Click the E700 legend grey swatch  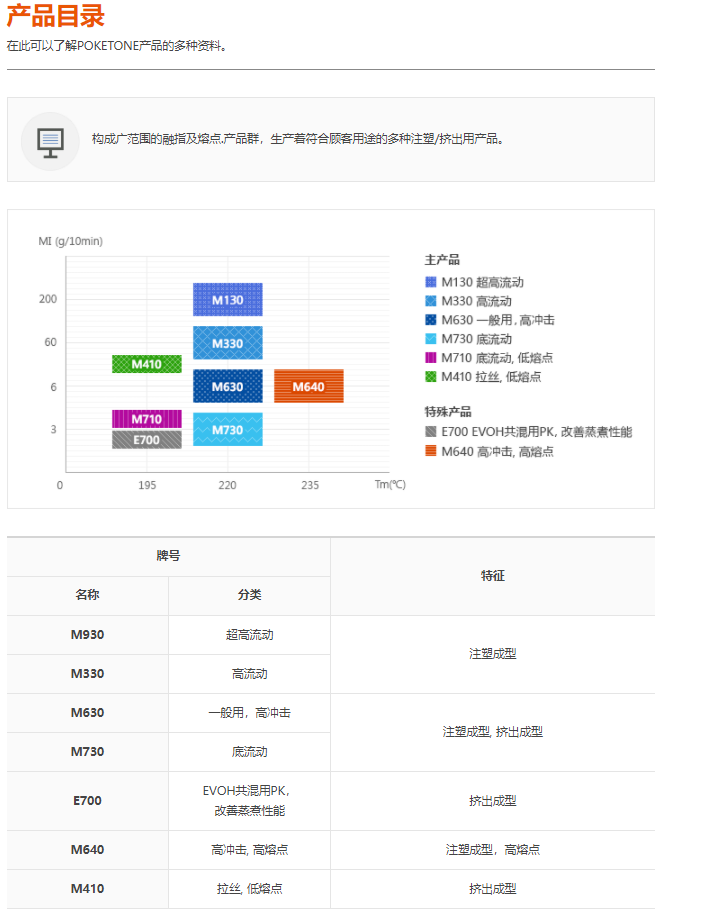point(430,432)
